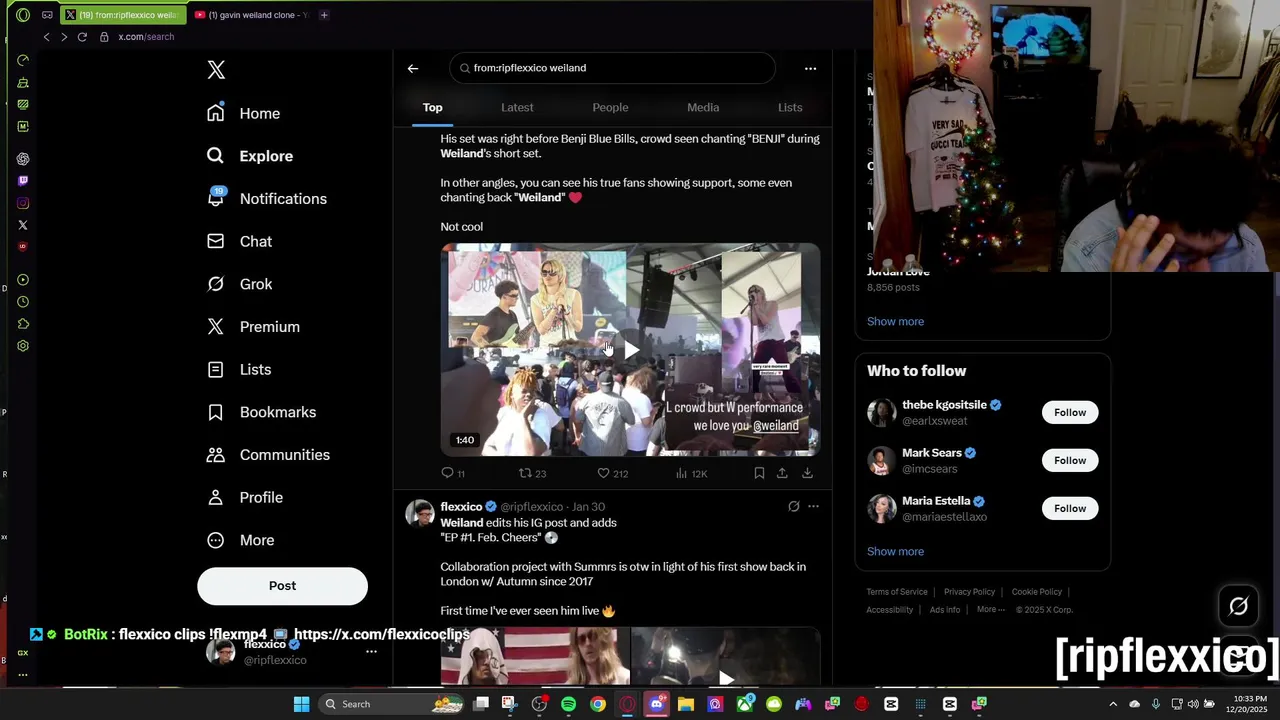1280x720 pixels.
Task: Expand the More navigation menu
Action: tap(240, 540)
